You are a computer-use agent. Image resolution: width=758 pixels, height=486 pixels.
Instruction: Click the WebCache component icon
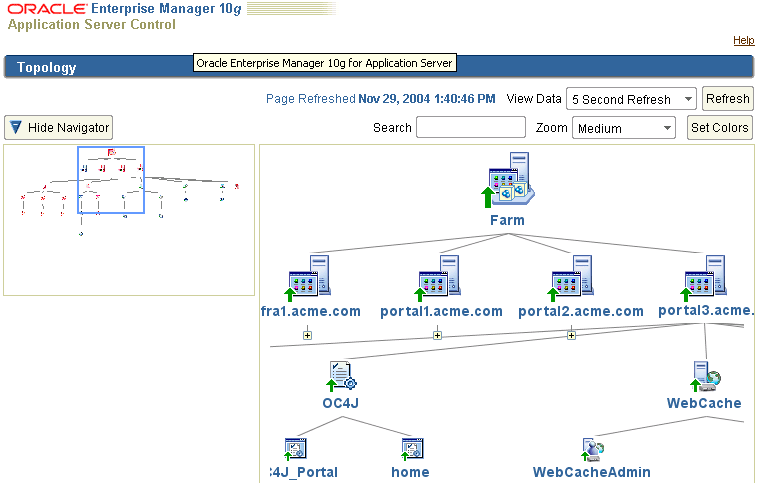click(706, 376)
